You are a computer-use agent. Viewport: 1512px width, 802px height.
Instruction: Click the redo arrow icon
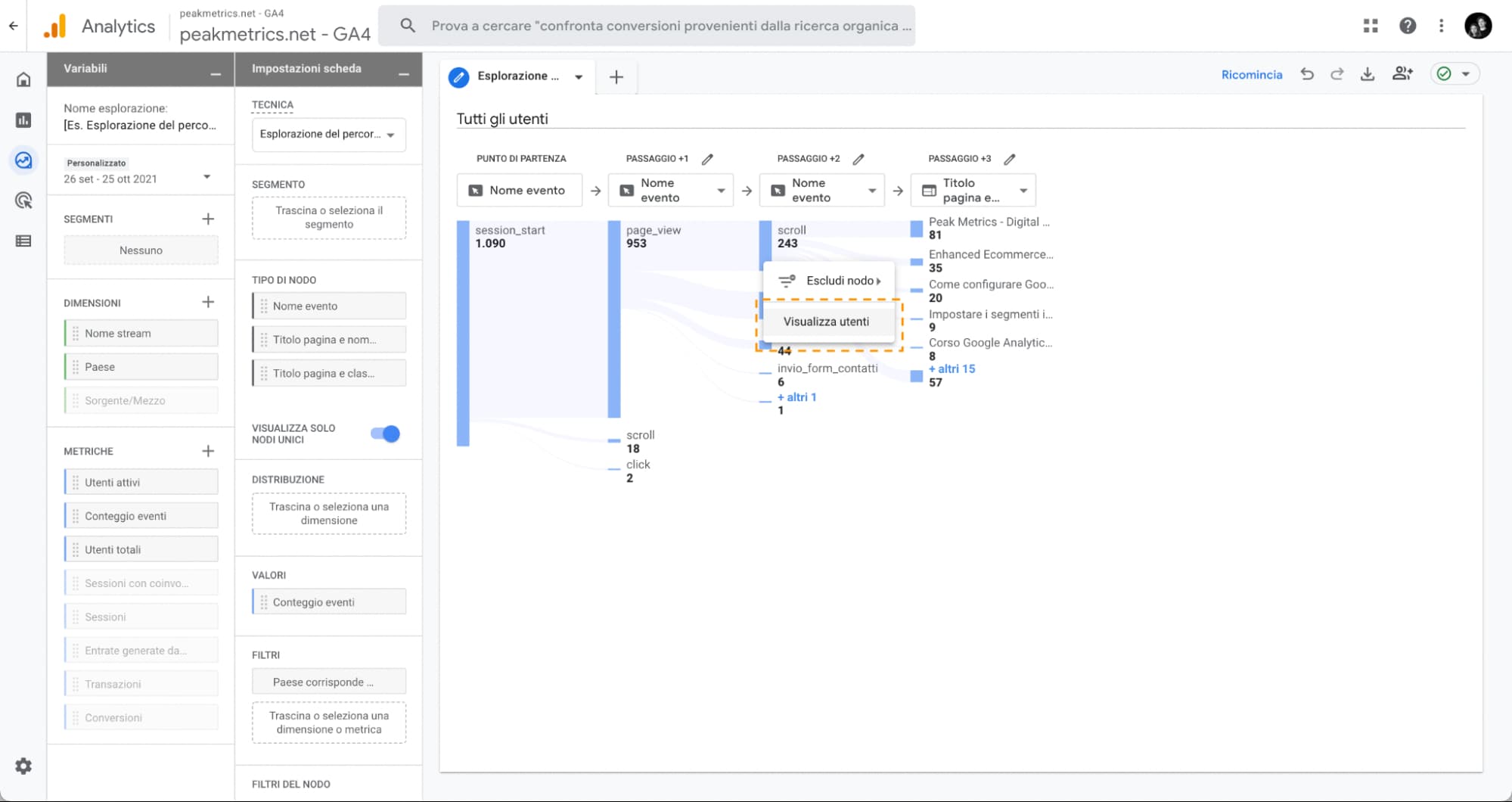[x=1337, y=74]
